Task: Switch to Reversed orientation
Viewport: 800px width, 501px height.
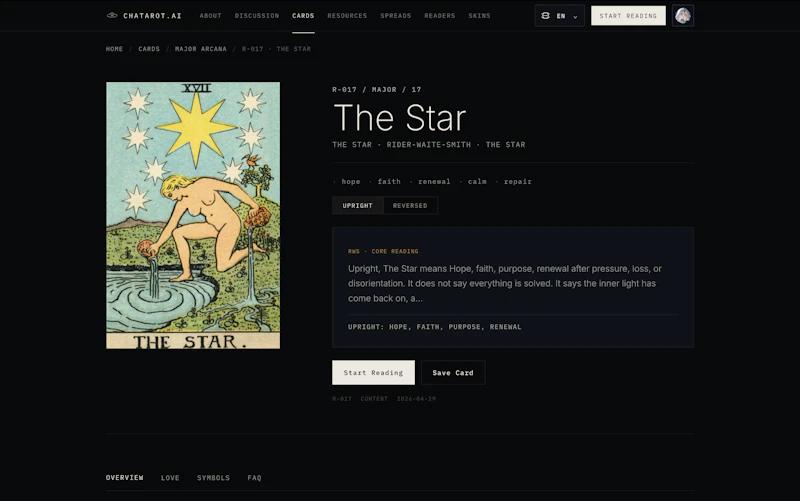Action: (410, 206)
